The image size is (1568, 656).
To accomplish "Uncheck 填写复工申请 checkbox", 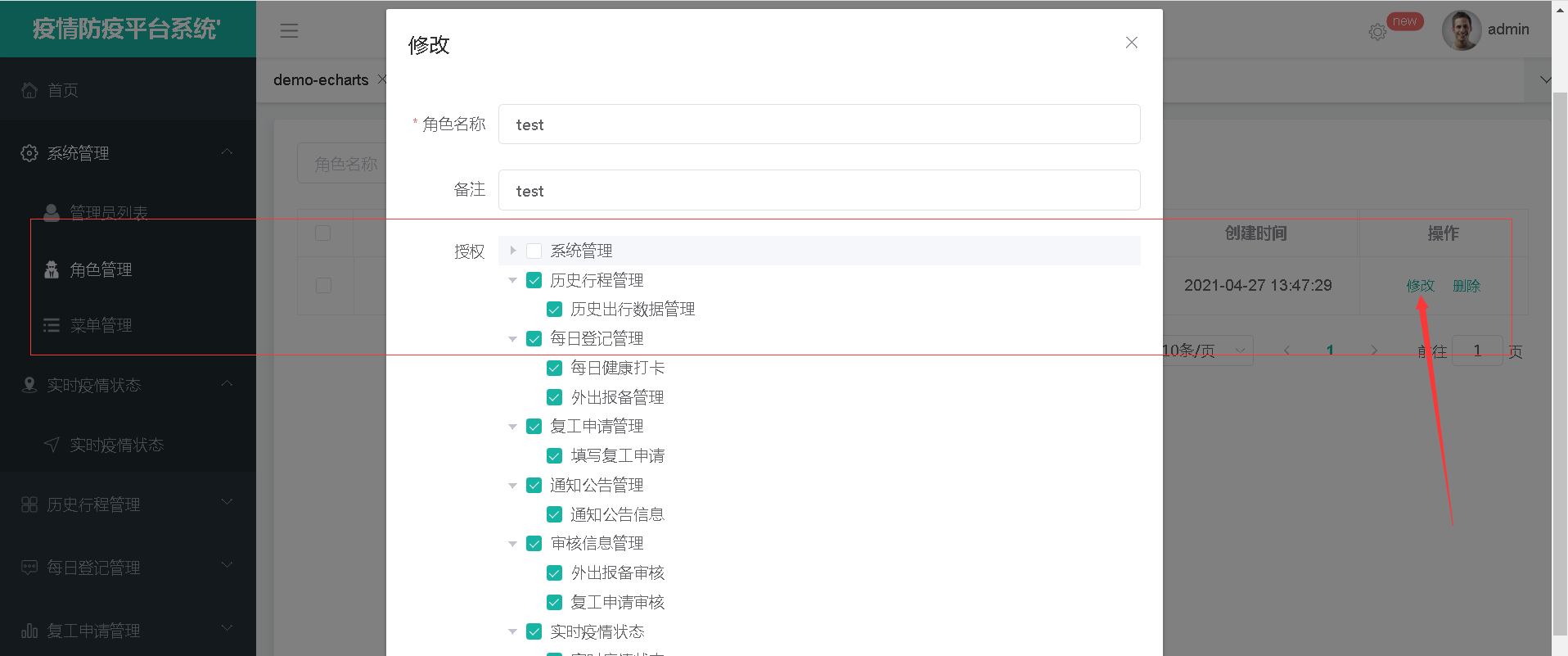I will 554,456.
